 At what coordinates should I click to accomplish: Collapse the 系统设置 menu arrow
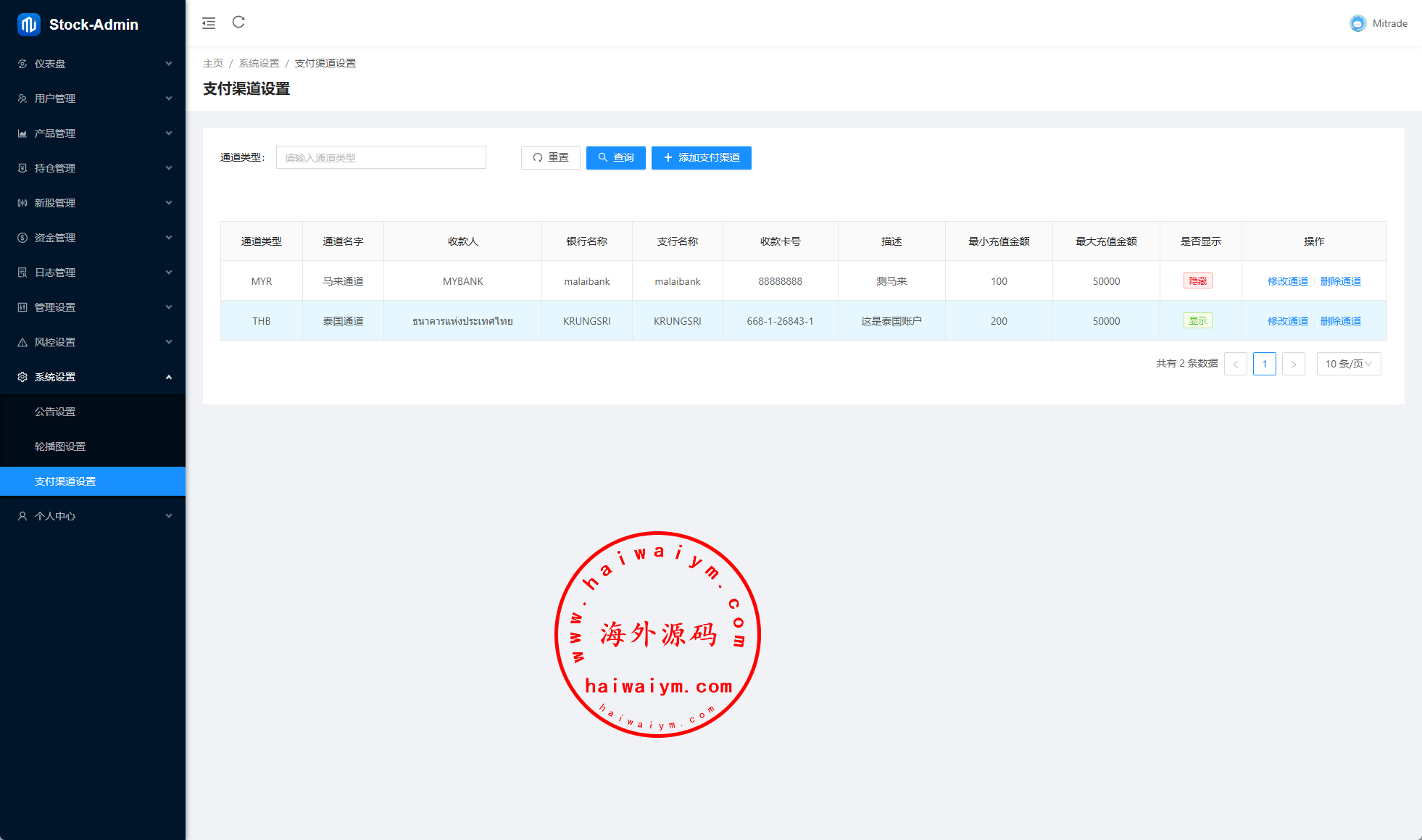coord(168,377)
